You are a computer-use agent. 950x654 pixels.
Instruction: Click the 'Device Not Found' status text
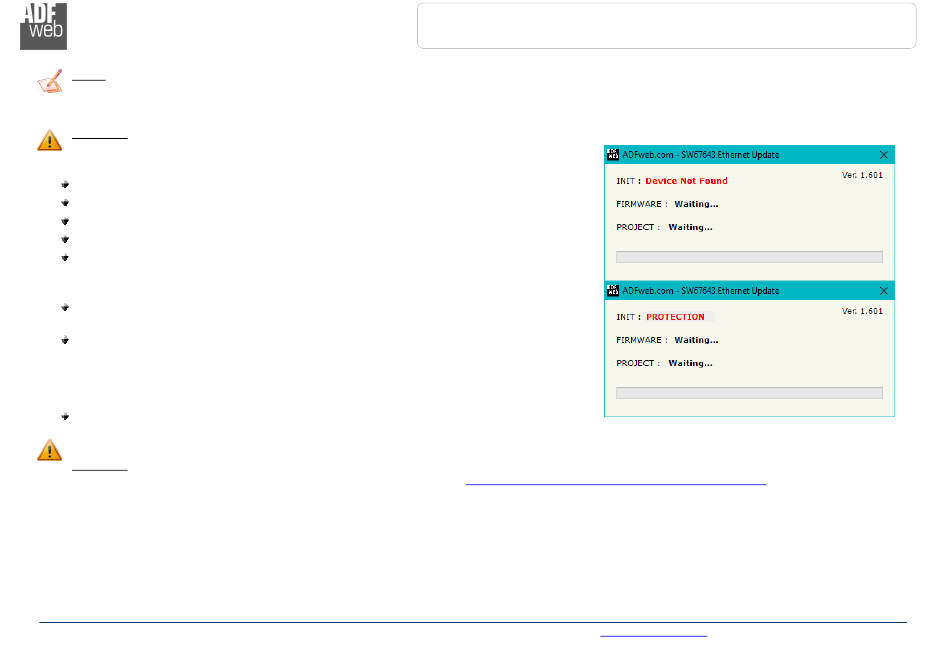(x=686, y=181)
